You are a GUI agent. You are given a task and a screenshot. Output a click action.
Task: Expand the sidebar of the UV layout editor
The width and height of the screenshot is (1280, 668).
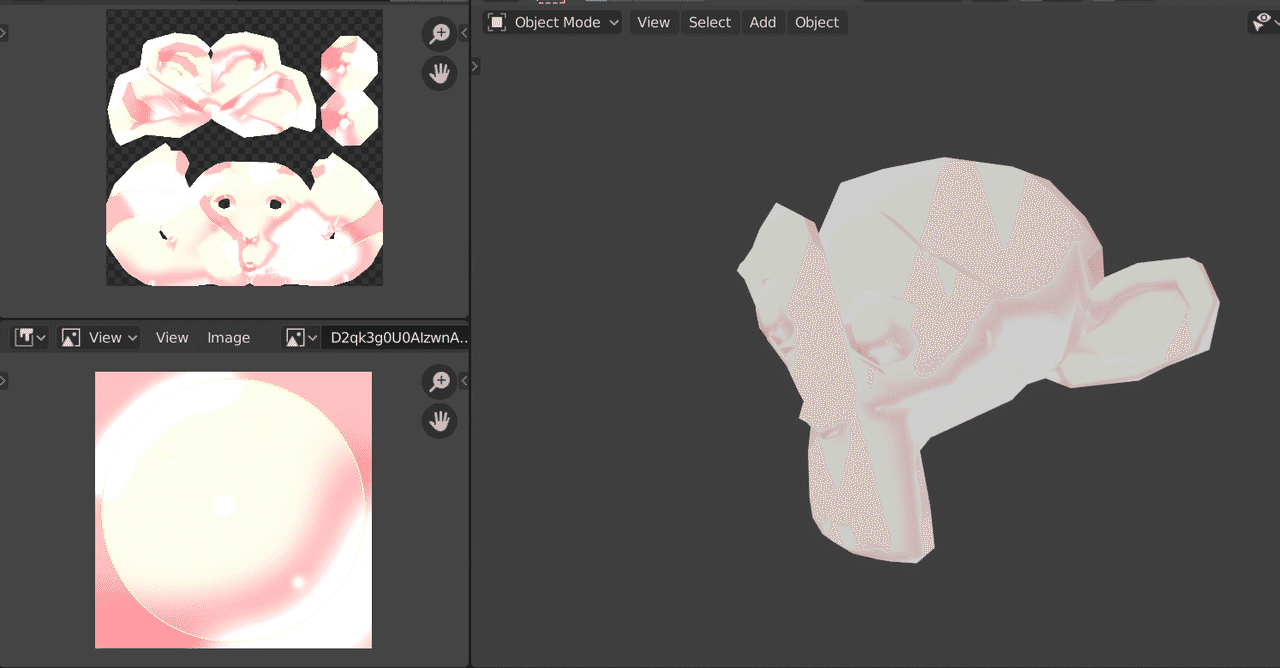tap(464, 33)
